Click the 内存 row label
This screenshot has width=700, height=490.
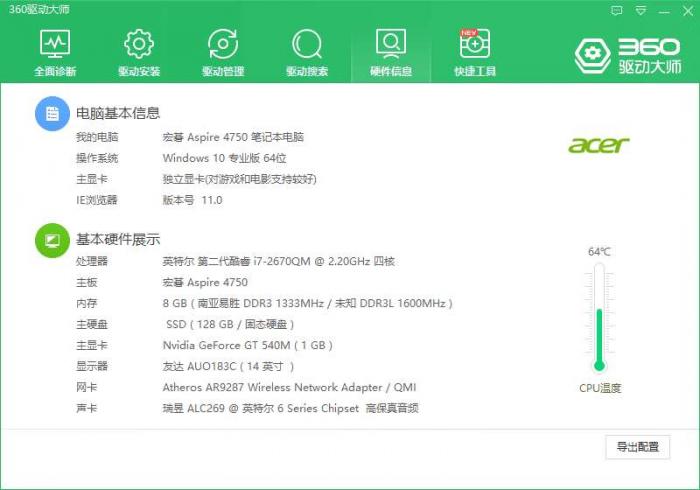click(x=87, y=303)
